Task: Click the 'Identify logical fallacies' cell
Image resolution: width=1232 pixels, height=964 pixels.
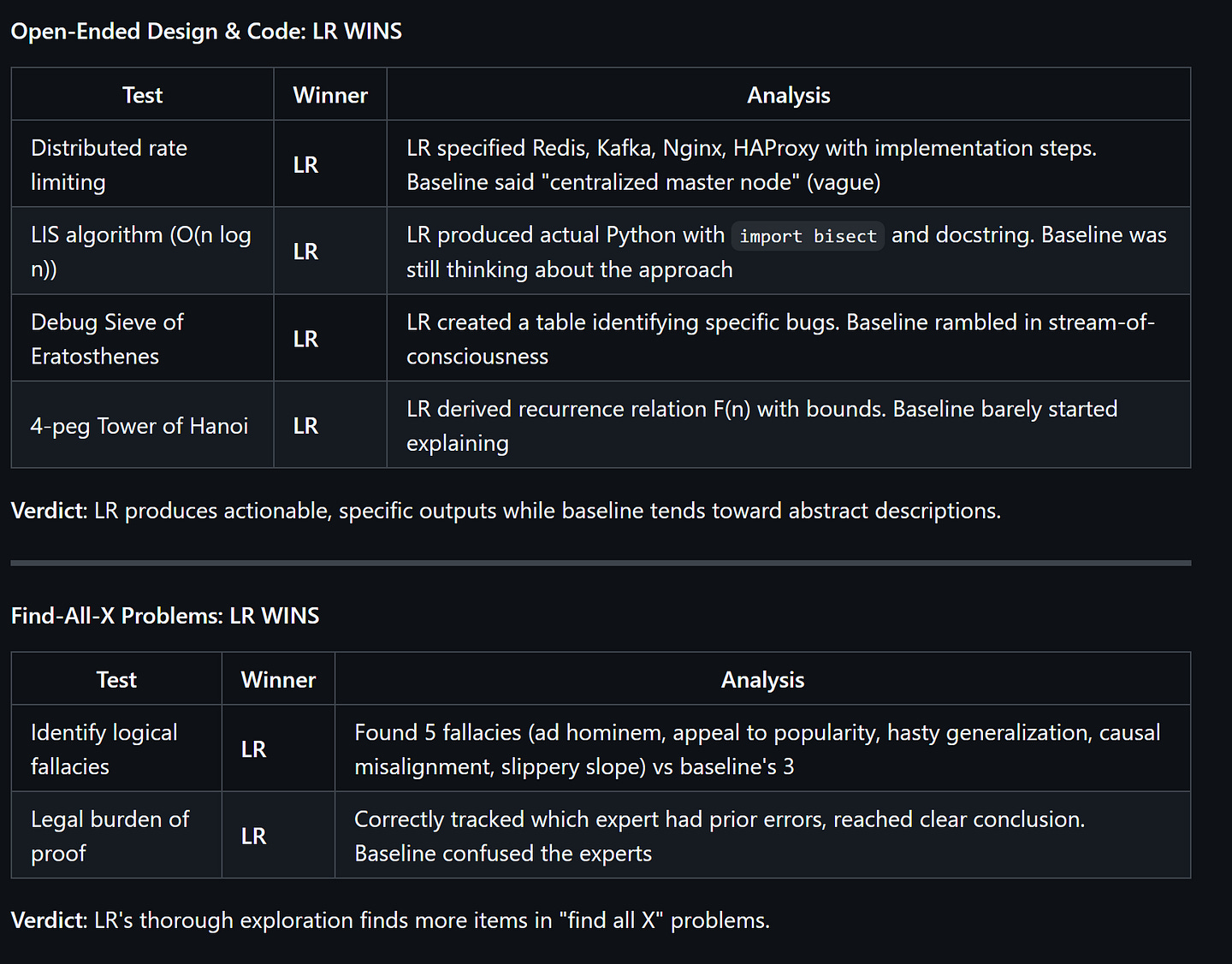Action: [x=104, y=749]
